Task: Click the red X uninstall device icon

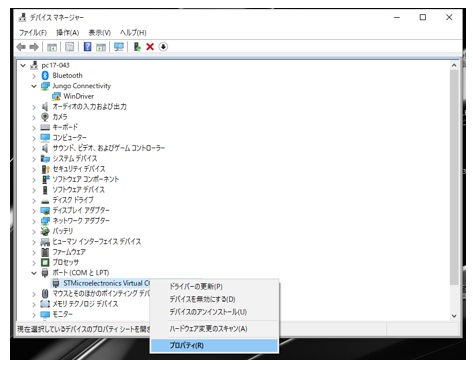Action: click(x=150, y=47)
